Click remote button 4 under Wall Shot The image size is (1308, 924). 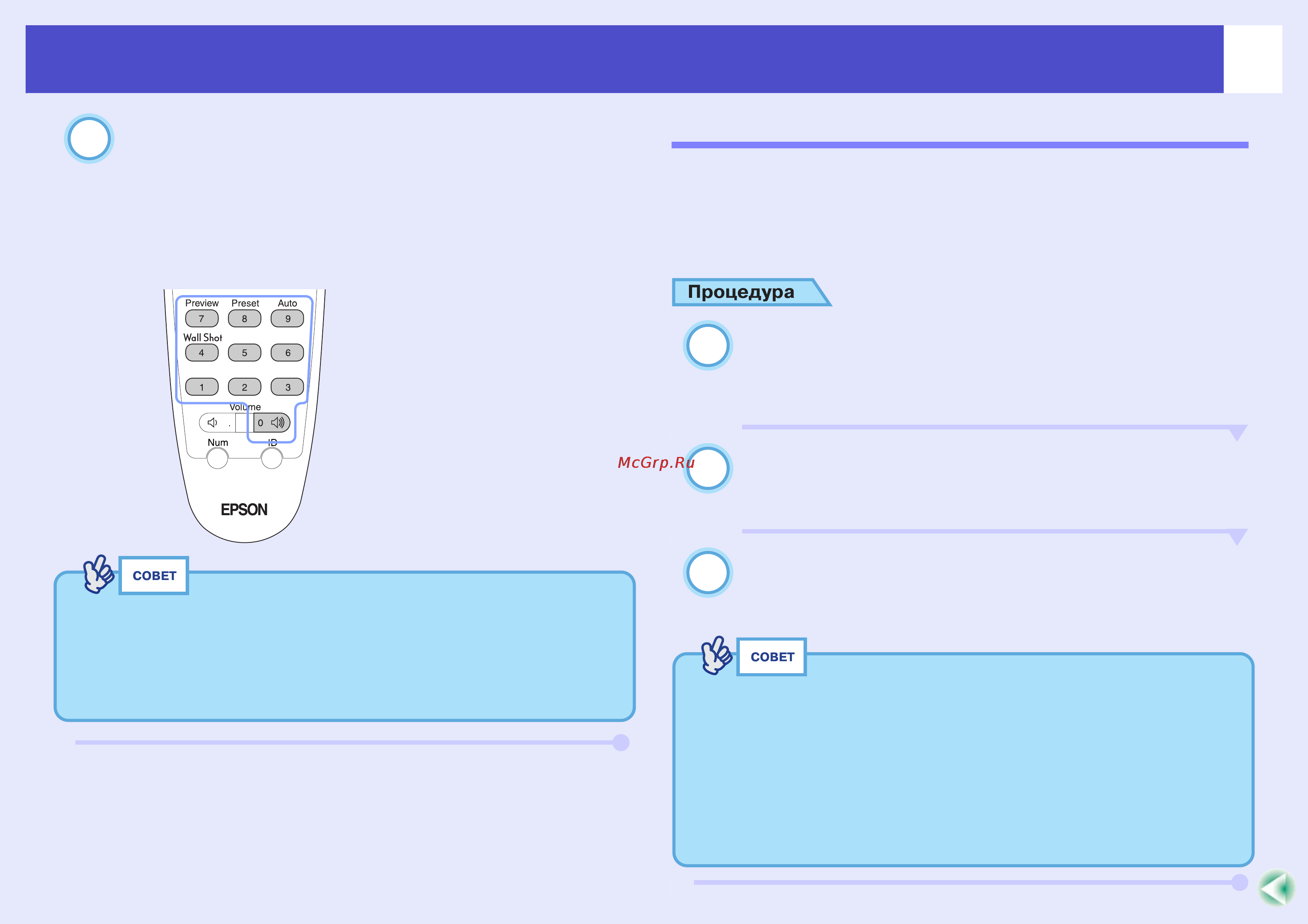(202, 353)
